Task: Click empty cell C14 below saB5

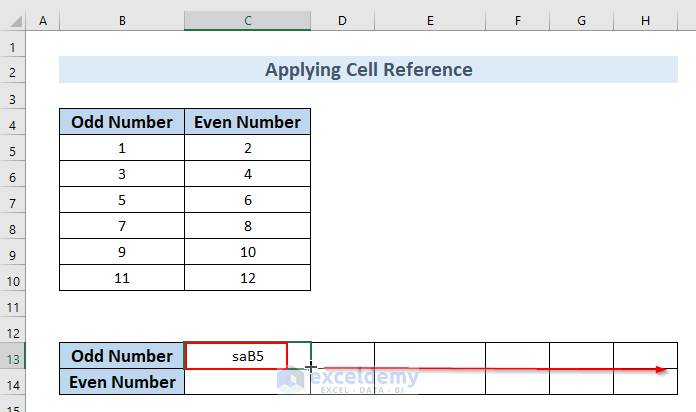Action: (247, 382)
